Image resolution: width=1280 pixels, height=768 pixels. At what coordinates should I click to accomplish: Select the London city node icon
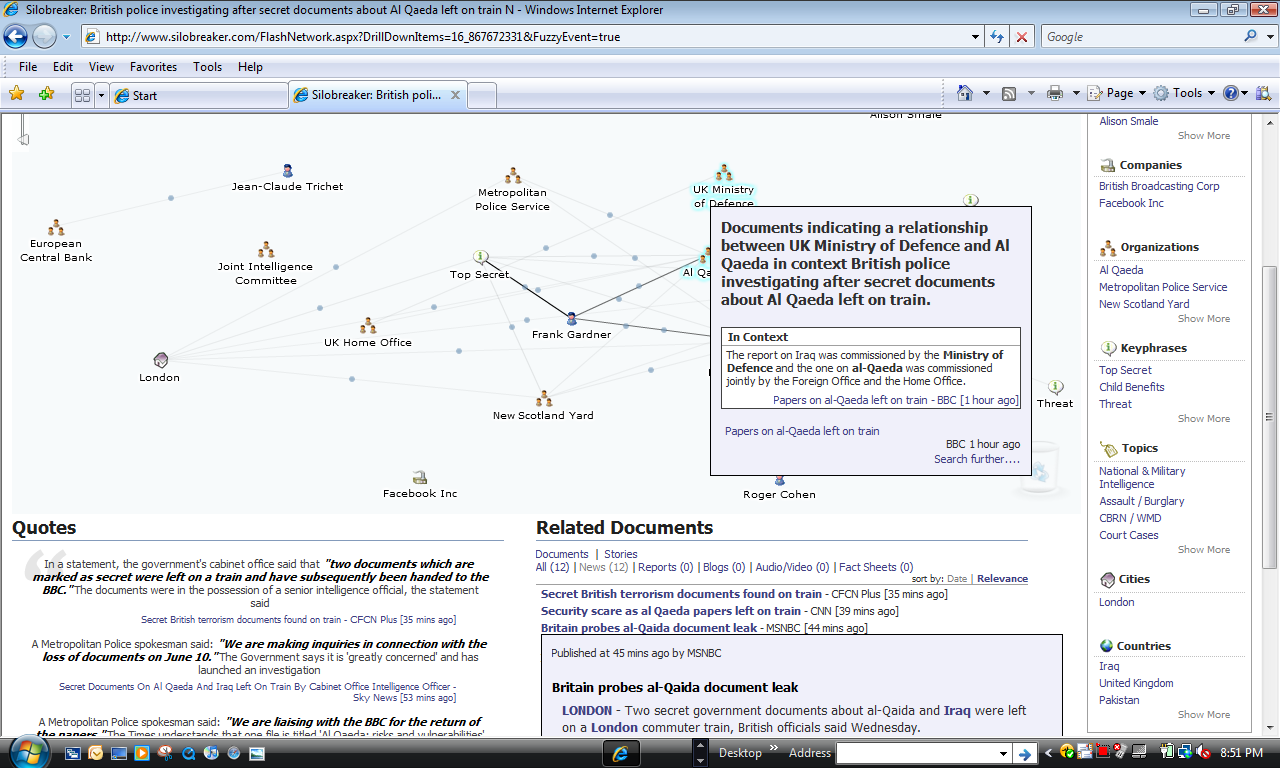[160, 360]
